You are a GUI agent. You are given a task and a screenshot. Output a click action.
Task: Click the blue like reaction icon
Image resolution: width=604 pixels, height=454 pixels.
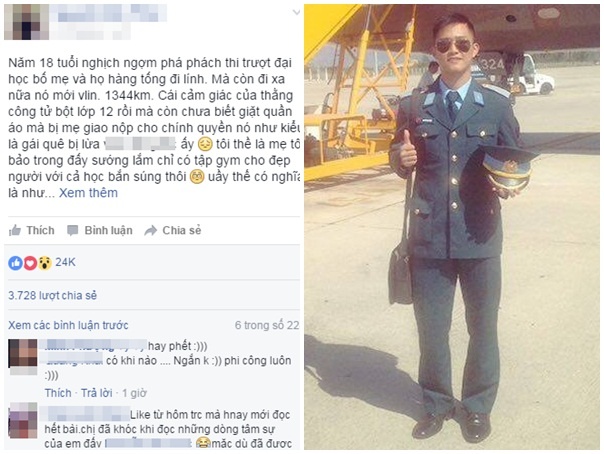point(15,263)
